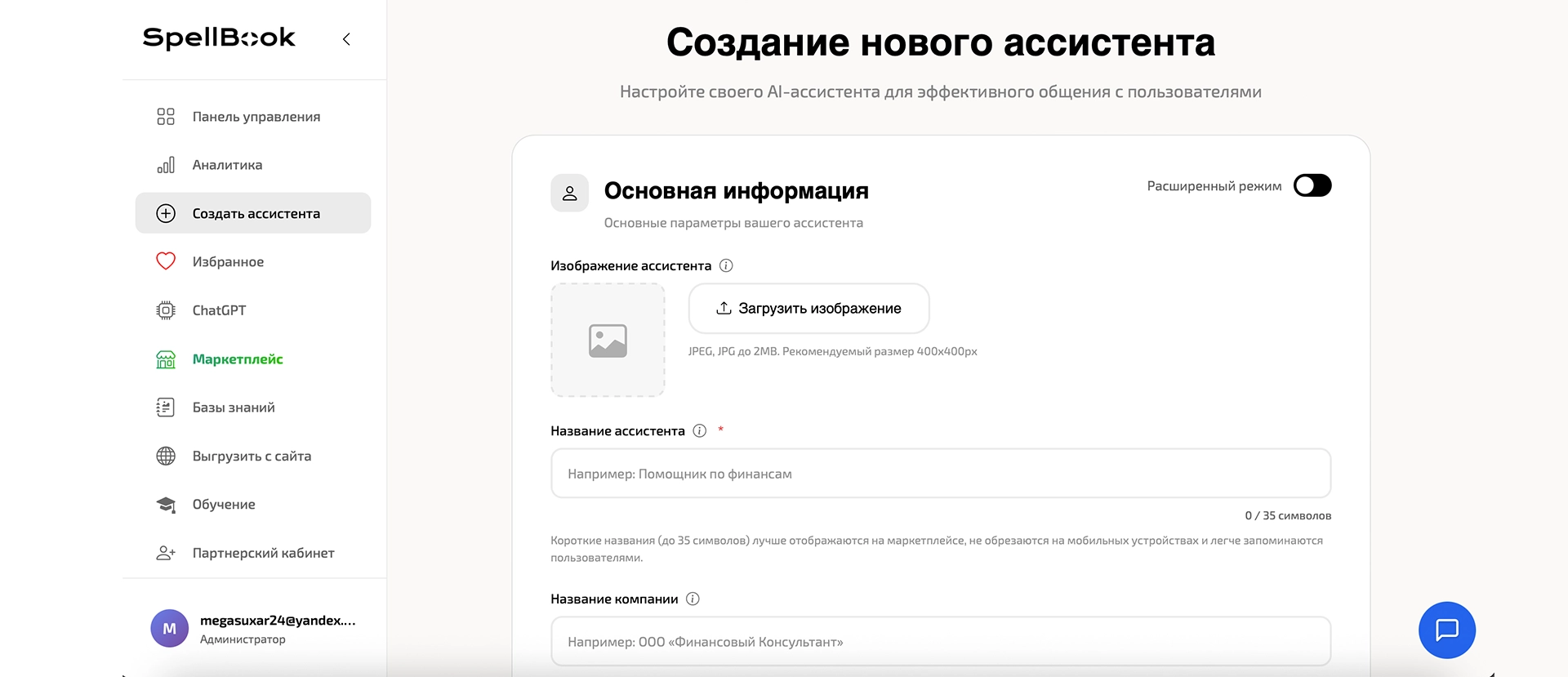Viewport: 1568px width, 677px height.
Task: Open Базы знаний in the sidebar
Action: 234,408
